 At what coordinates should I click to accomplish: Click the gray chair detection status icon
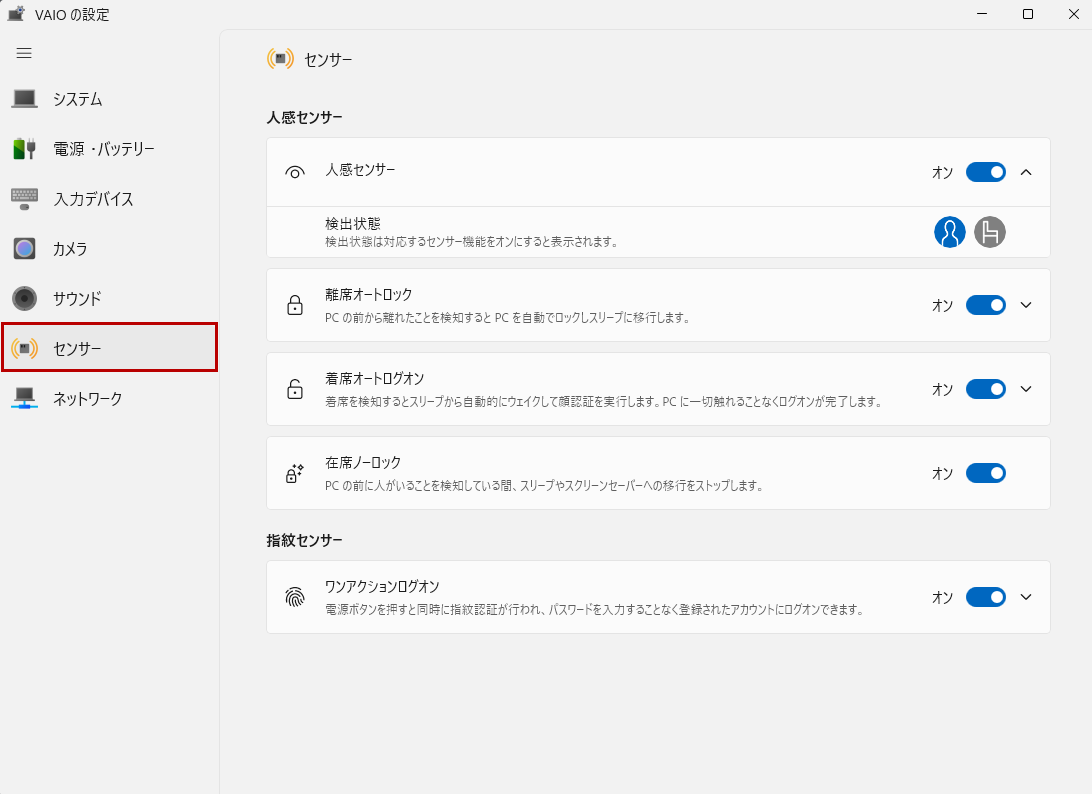click(x=990, y=232)
